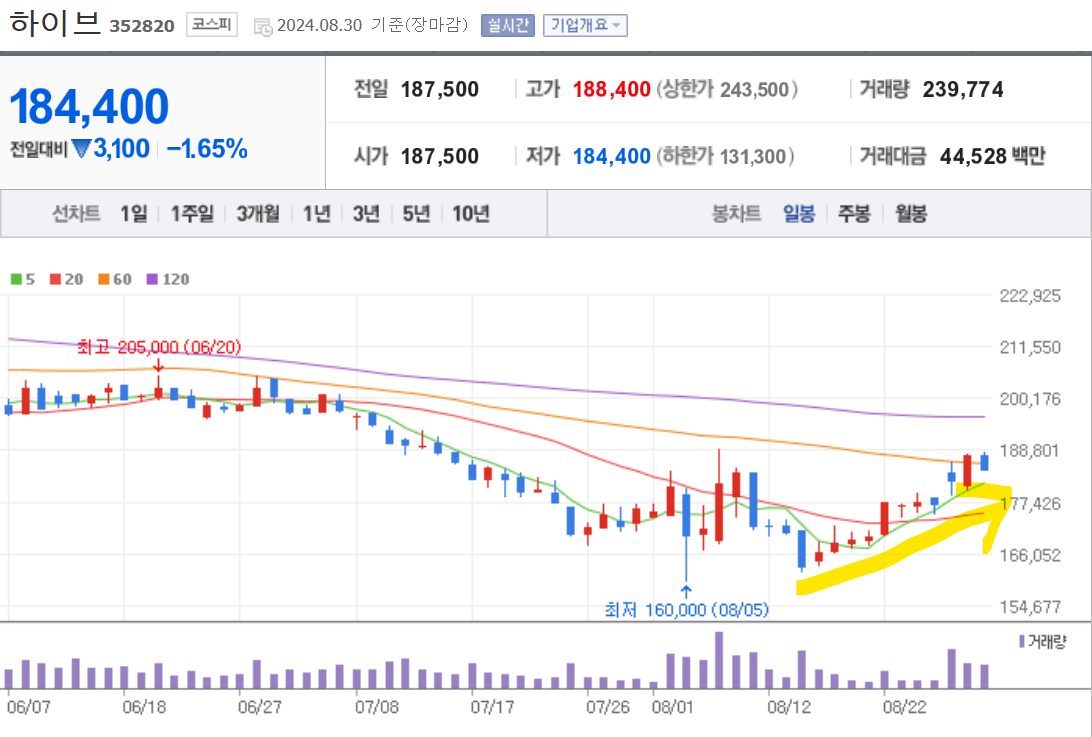Click the 08/22 date axis label
Image resolution: width=1092 pixels, height=737 pixels.
click(x=905, y=708)
